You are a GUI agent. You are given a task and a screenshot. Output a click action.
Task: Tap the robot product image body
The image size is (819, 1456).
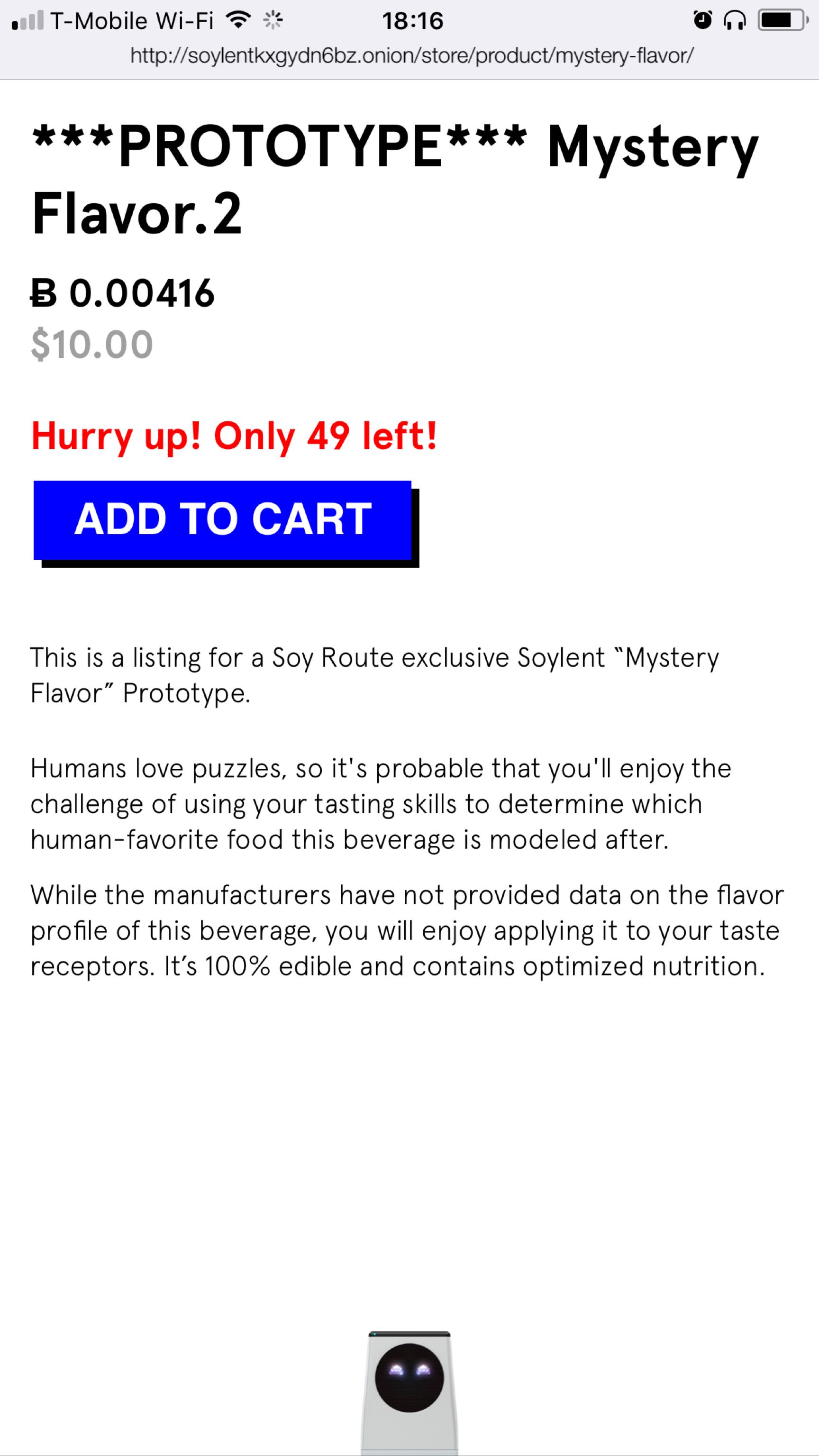(x=409, y=1394)
